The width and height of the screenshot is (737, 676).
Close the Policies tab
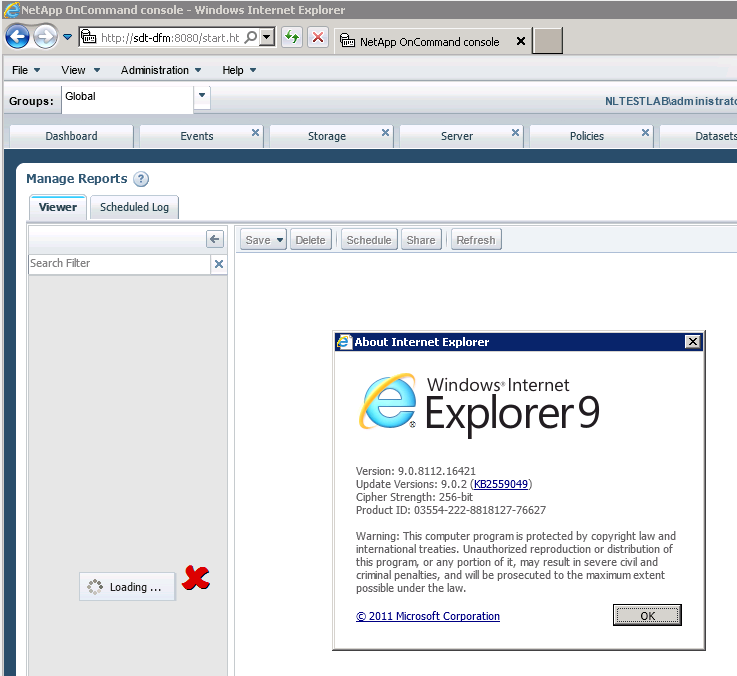click(645, 133)
